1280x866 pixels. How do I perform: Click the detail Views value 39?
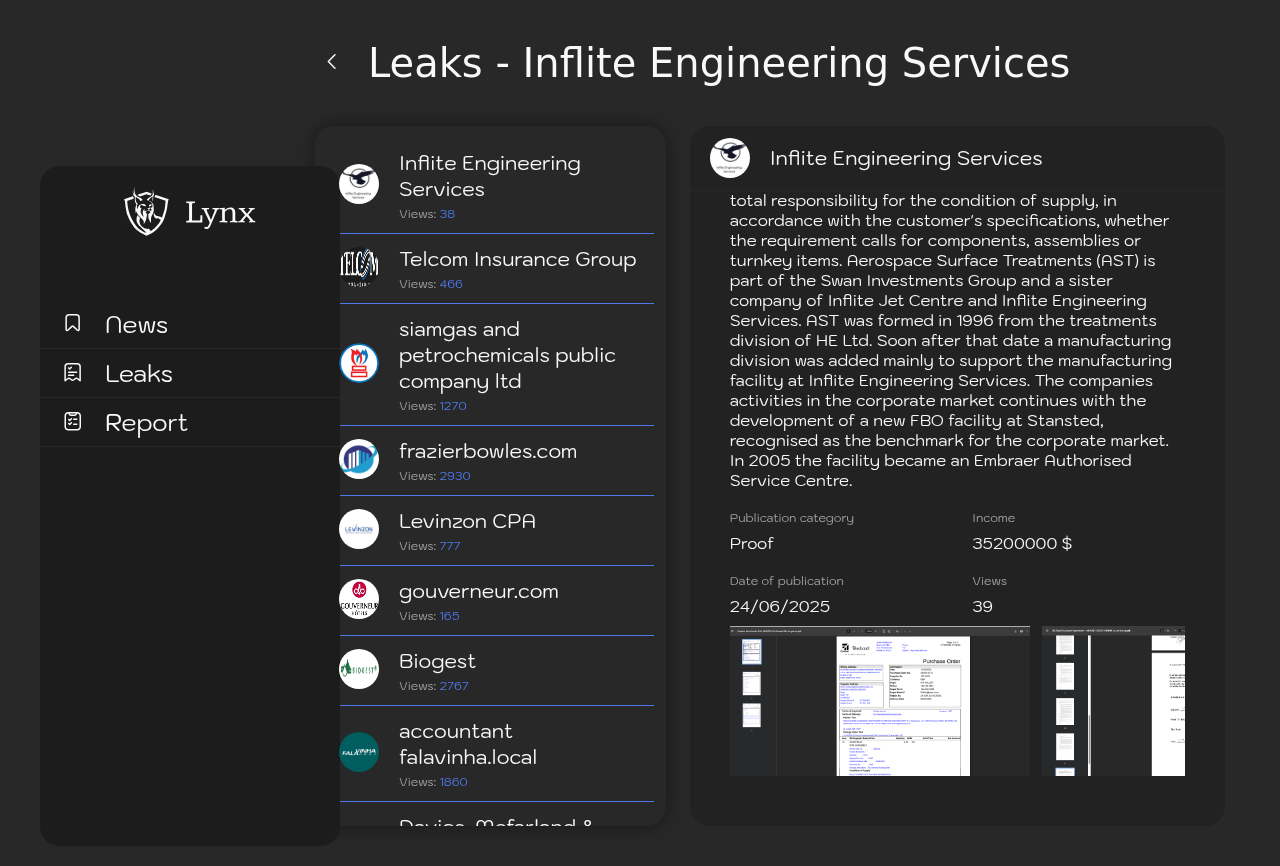[982, 607]
